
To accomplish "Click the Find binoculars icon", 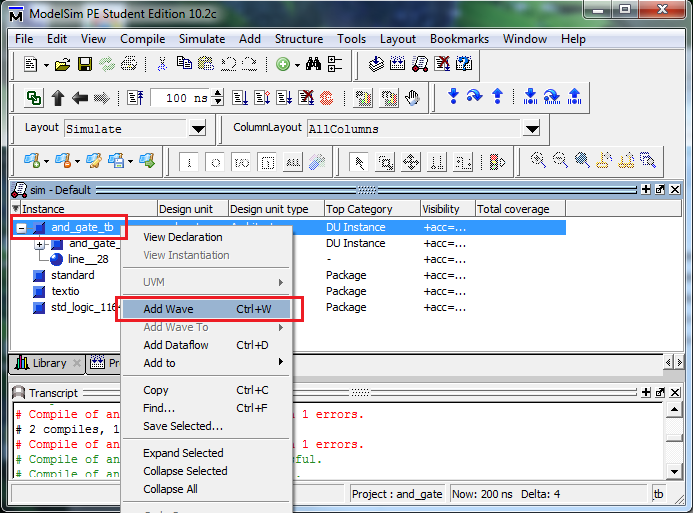I will click(x=313, y=64).
